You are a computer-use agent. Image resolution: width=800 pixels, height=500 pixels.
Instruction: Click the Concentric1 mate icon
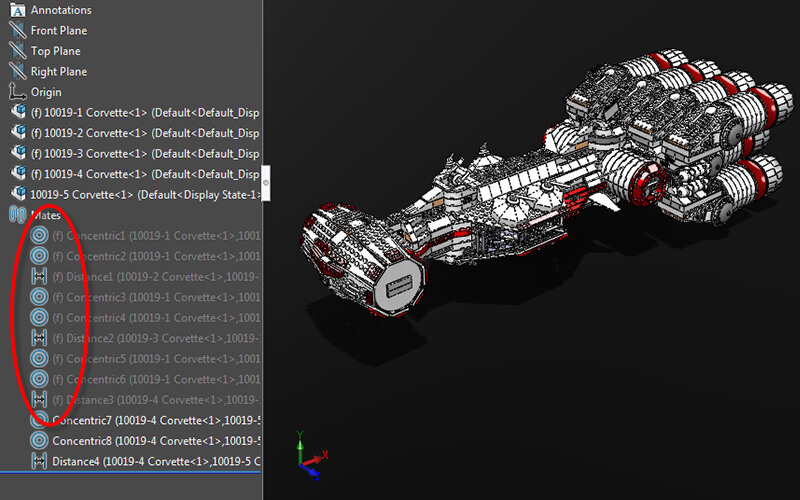(39, 235)
